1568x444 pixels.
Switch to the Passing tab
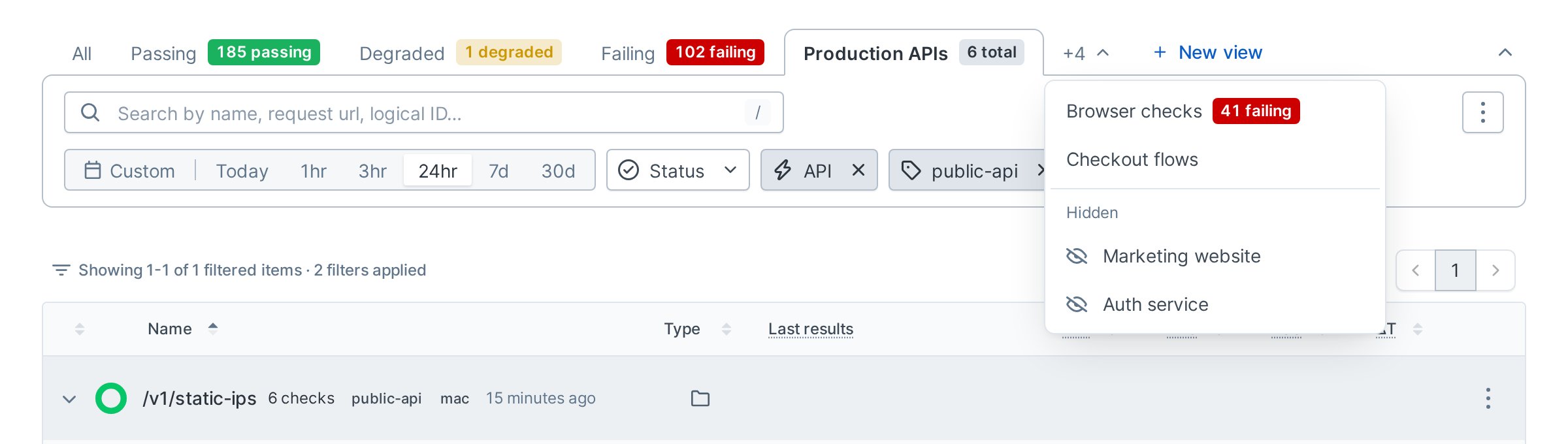click(225, 53)
